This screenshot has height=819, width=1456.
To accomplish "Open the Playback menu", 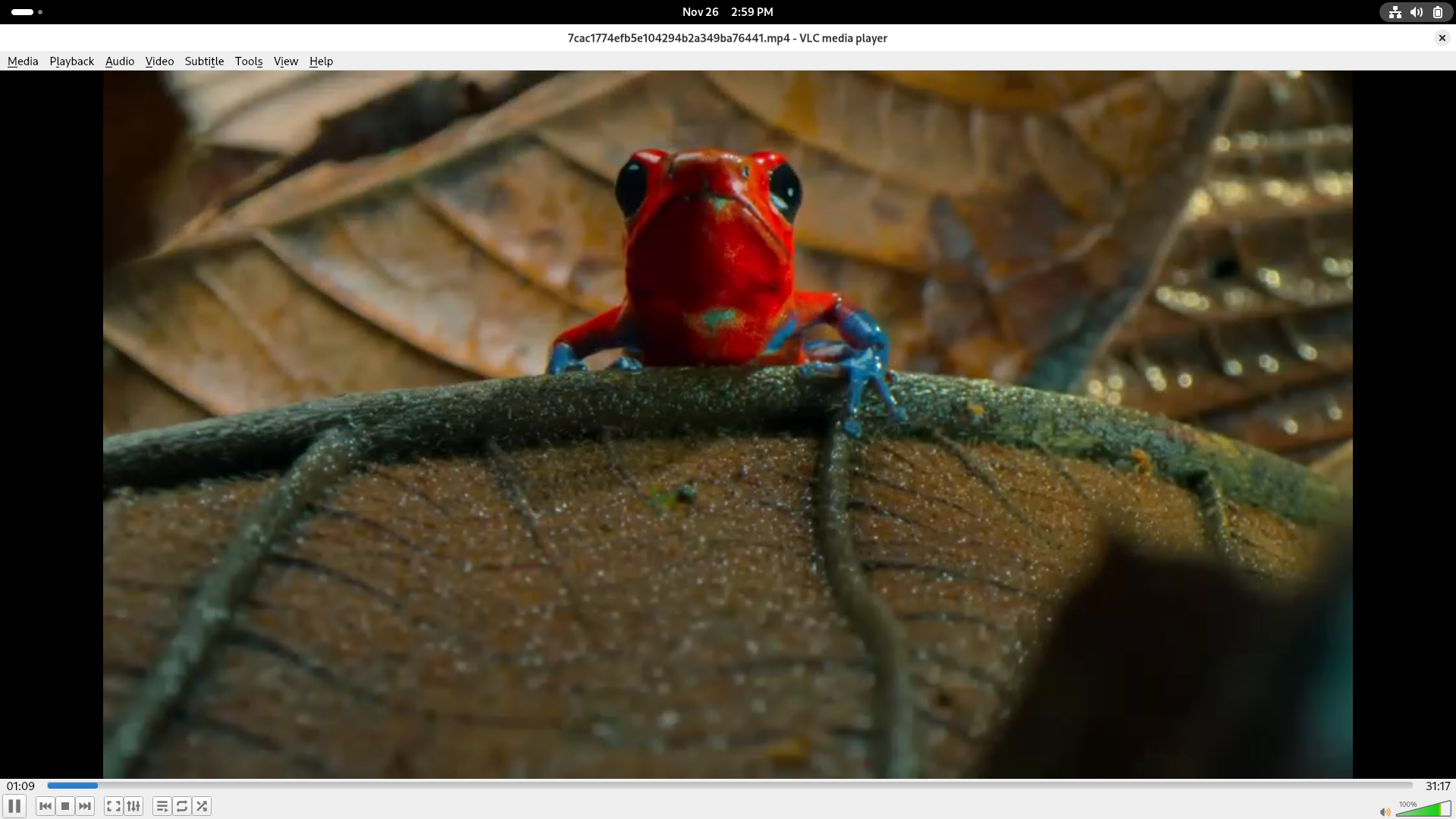I will coord(72,61).
